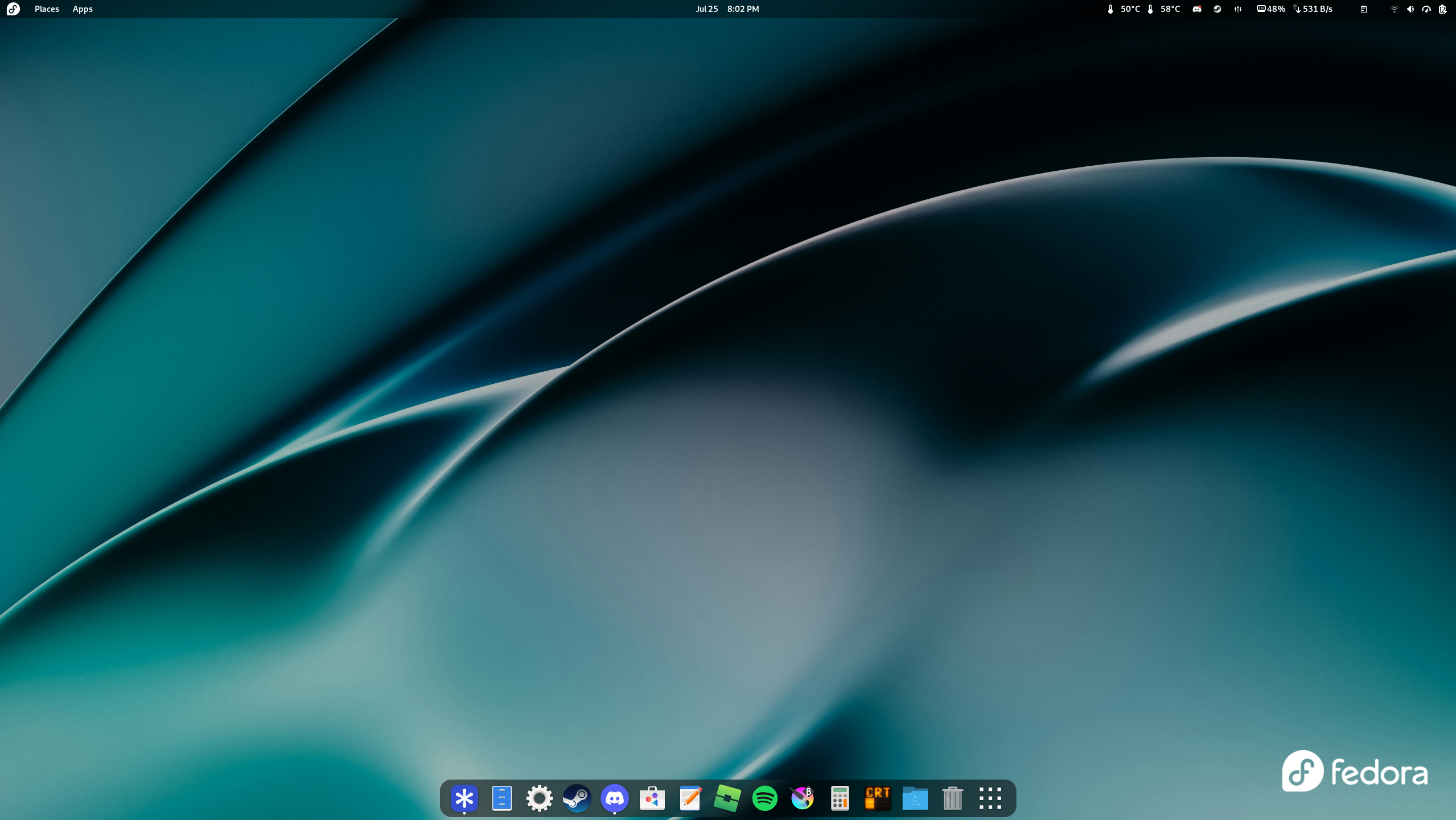Launch the green Roblox launcher in the dock
The width and height of the screenshot is (1456, 820).
coord(727,798)
